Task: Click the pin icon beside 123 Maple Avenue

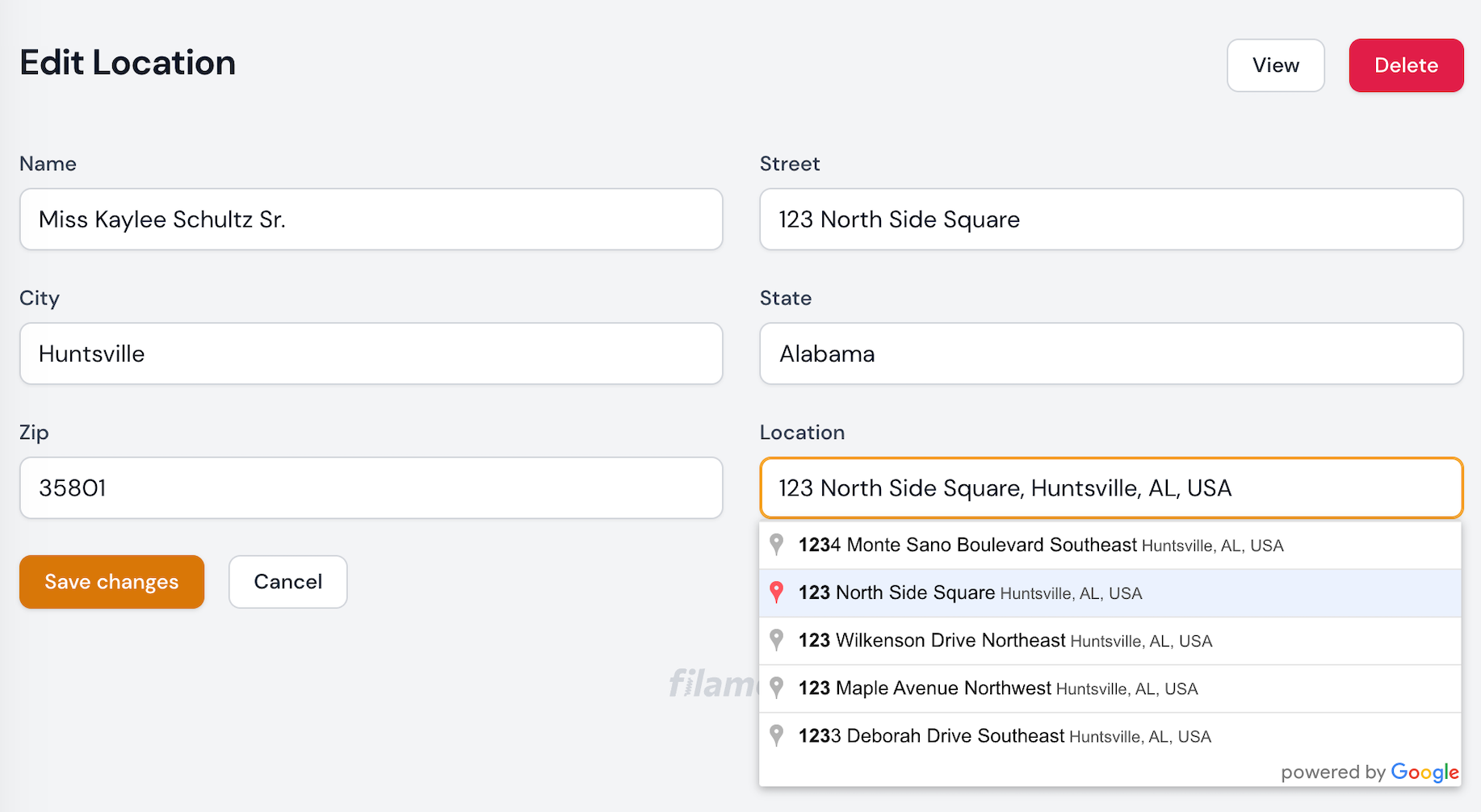Action: (776, 688)
